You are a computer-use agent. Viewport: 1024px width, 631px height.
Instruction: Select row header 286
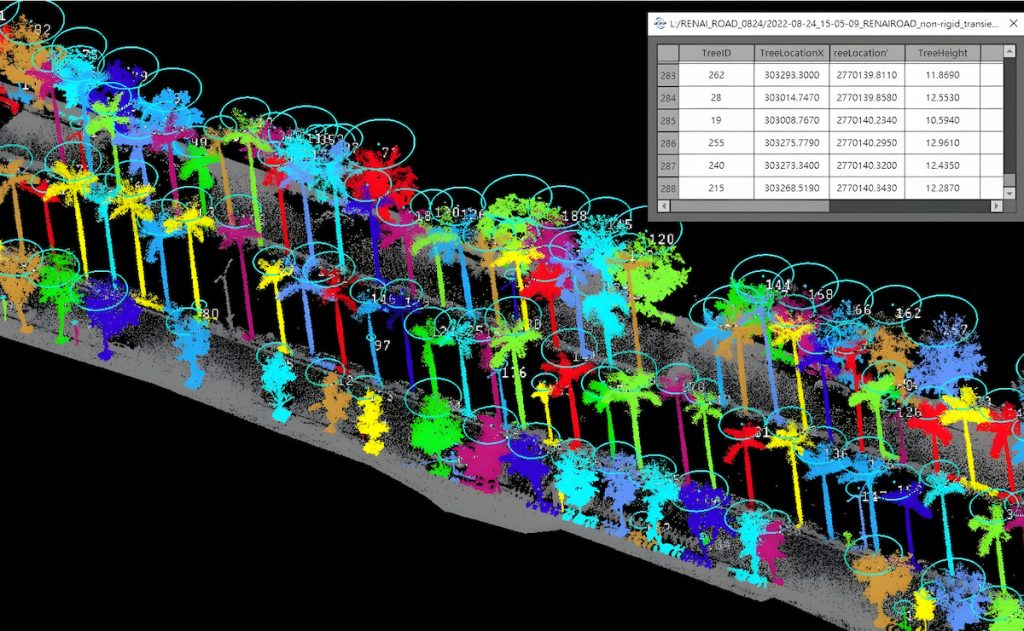tap(667, 143)
